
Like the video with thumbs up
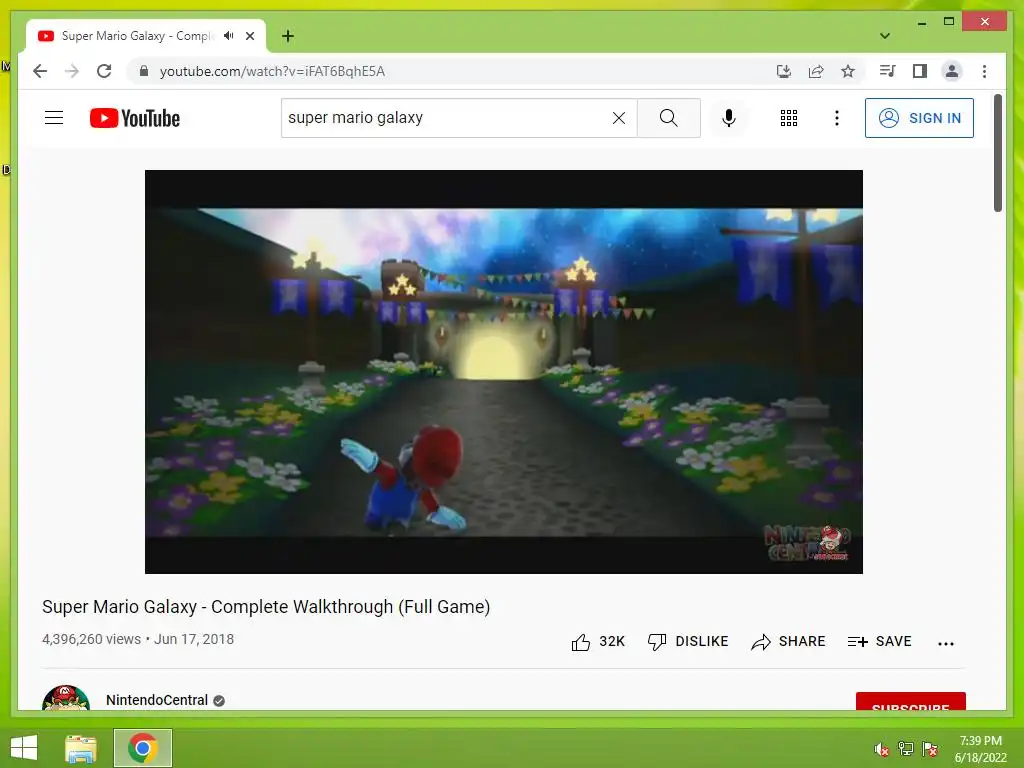pos(598,642)
